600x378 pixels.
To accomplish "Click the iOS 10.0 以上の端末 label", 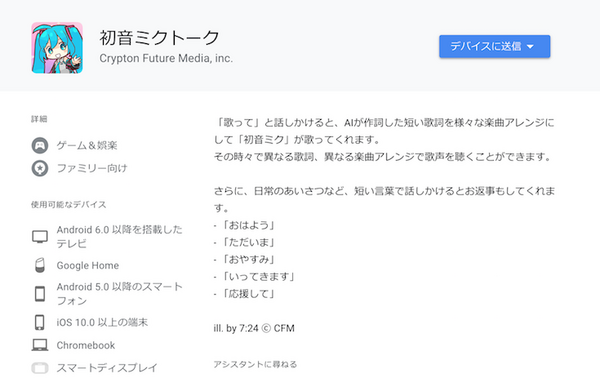I will pyautogui.click(x=102, y=322).
